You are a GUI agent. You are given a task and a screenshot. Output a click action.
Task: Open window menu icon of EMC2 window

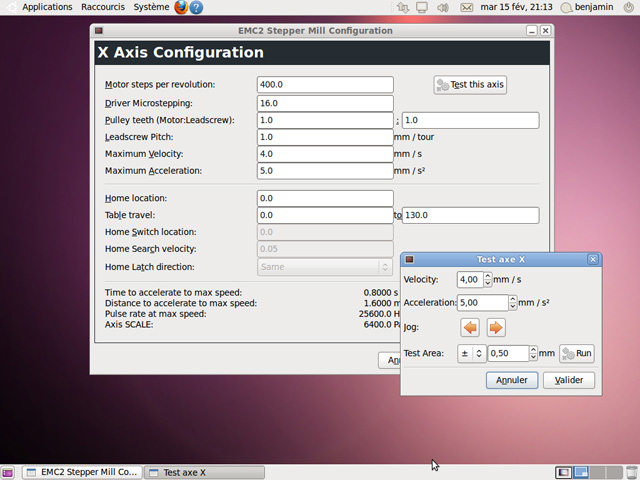(99, 31)
